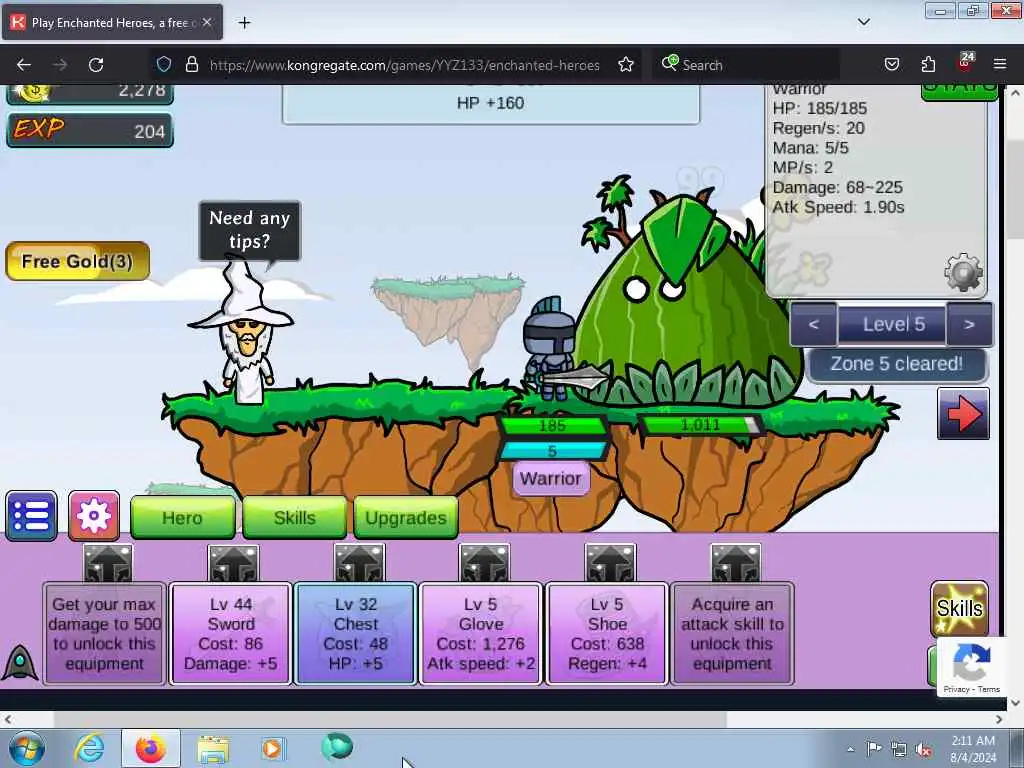The image size is (1024, 768).
Task: Open the pink gear settings icon
Action: [x=94, y=516]
